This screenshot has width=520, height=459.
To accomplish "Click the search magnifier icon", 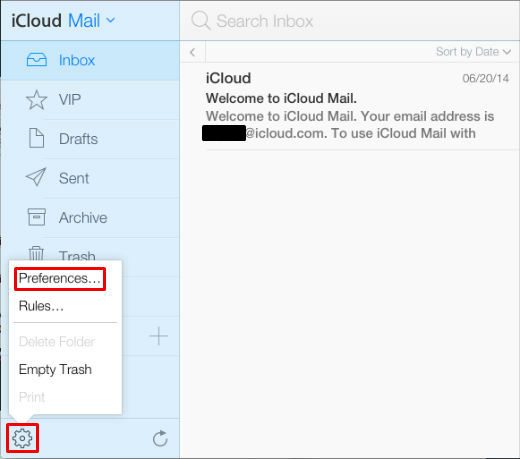I will 201,20.
